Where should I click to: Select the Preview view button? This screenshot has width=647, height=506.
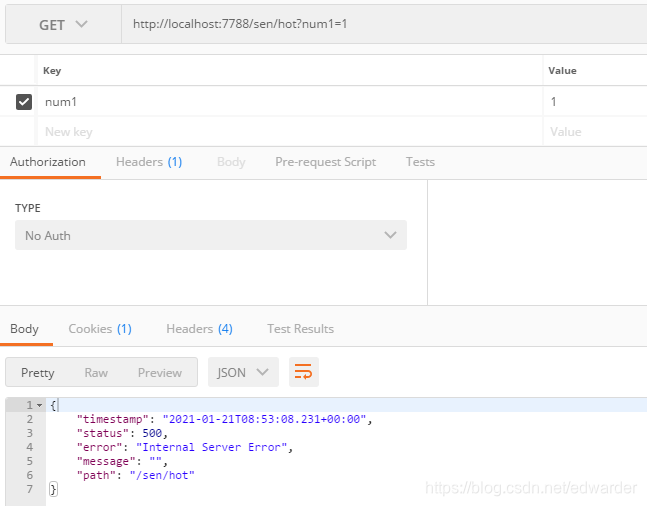point(160,373)
